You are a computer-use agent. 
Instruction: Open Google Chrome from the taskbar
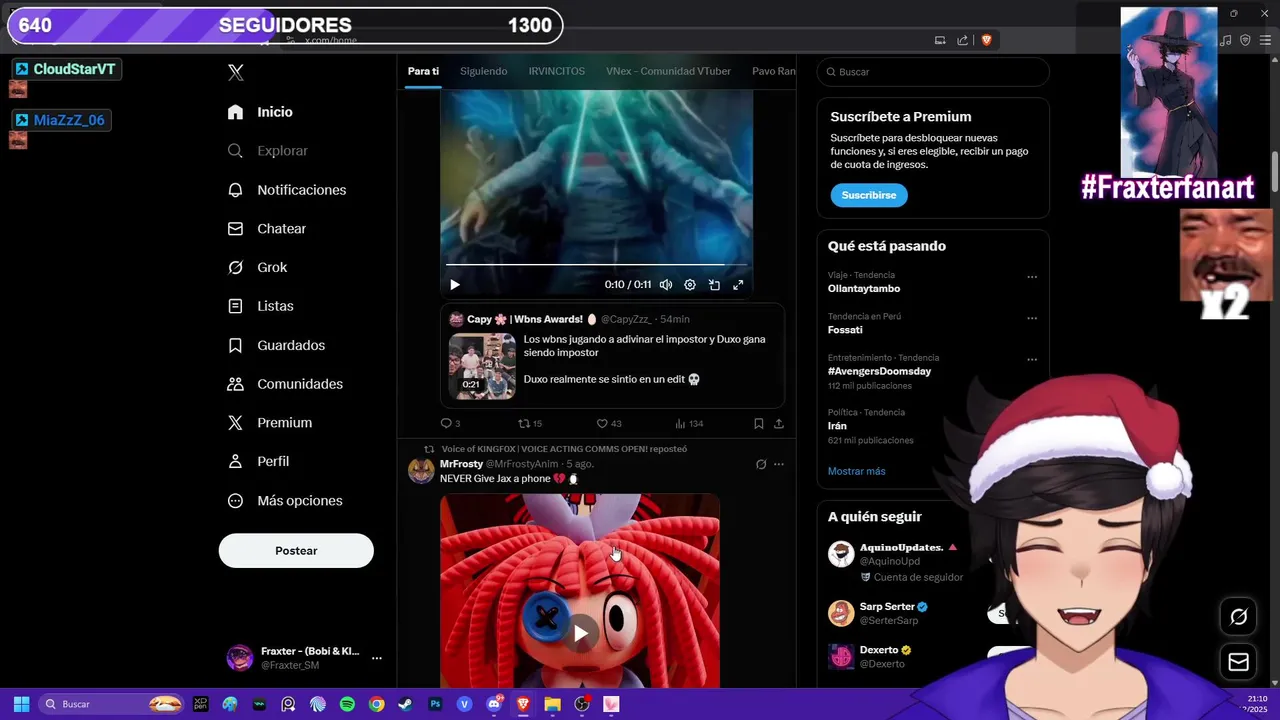pos(376,704)
